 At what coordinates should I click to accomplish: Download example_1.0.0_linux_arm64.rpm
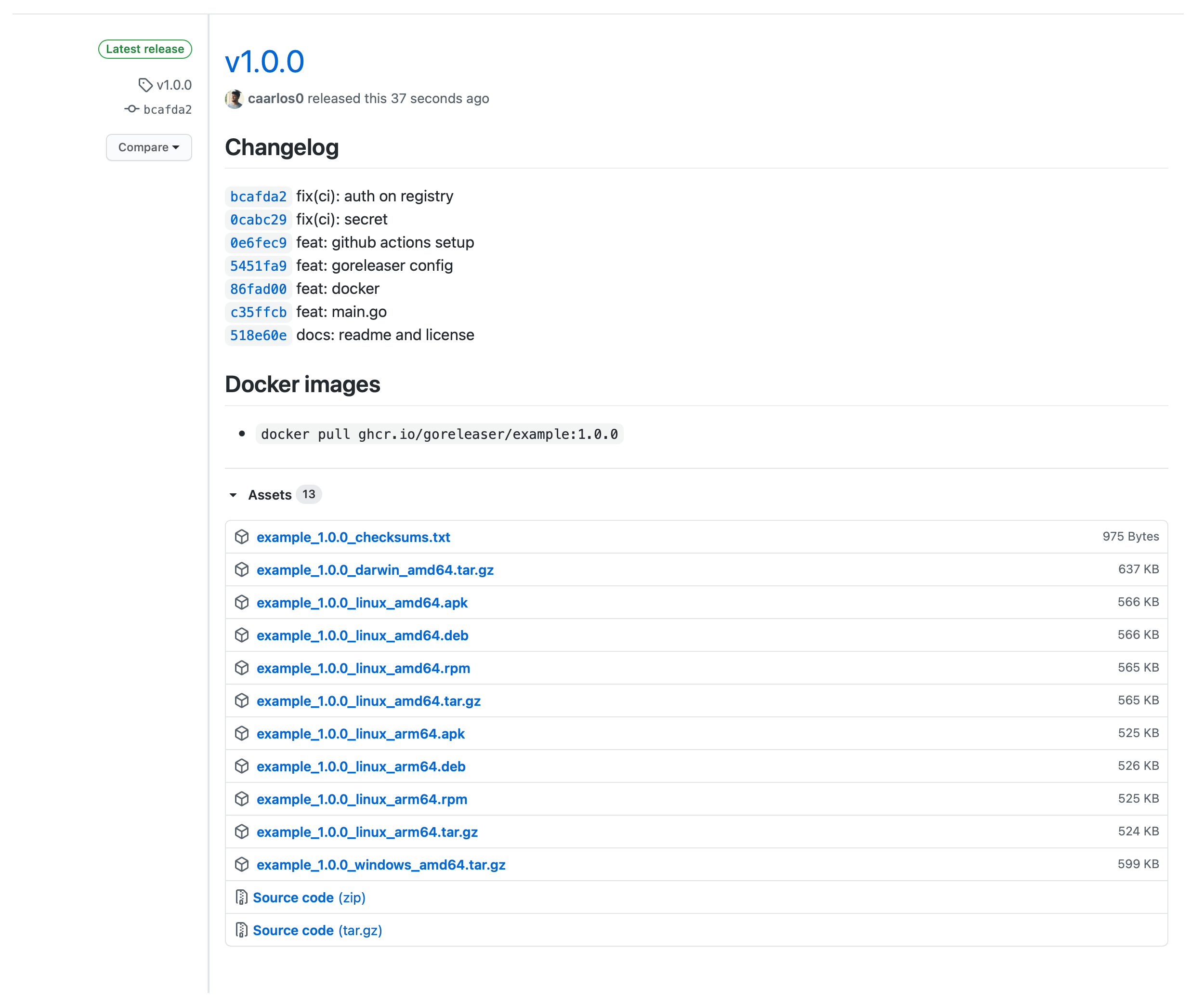(362, 799)
